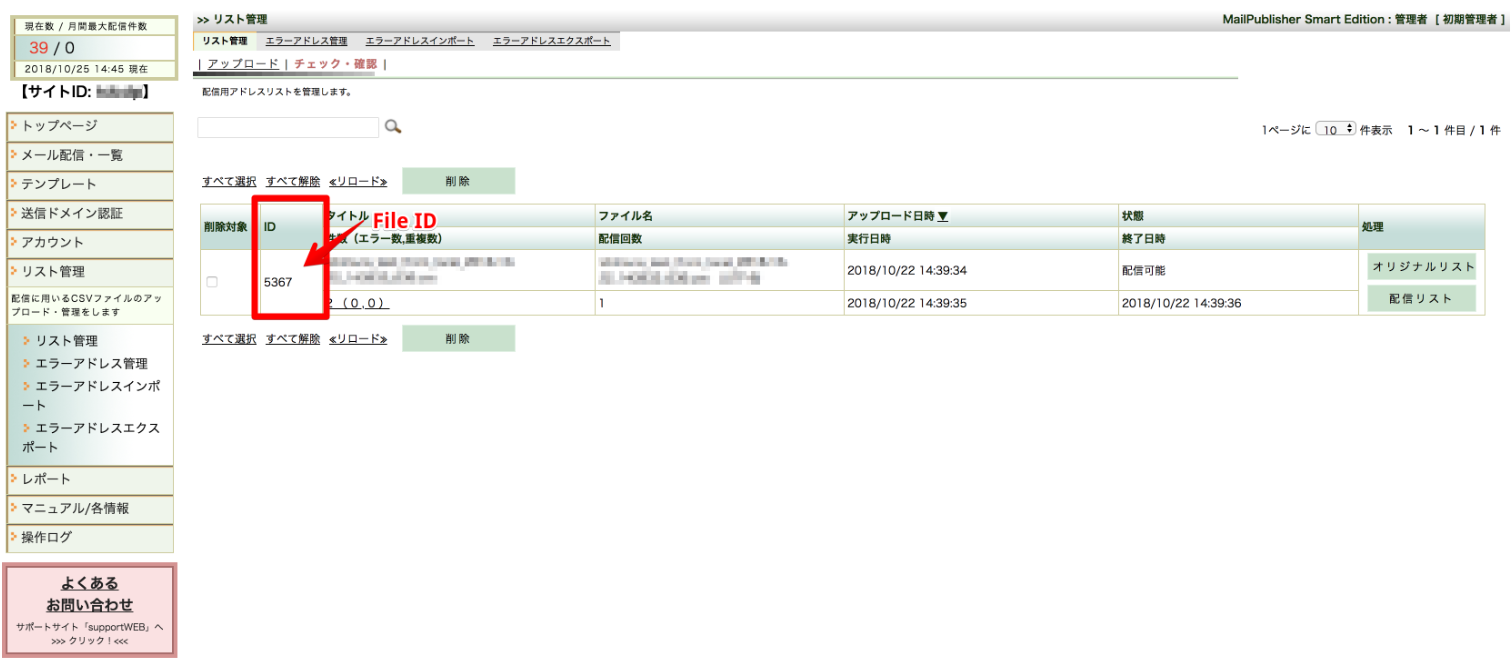Click the チェック・確認 link
This screenshot has width=1512, height=672.
tap(336, 64)
